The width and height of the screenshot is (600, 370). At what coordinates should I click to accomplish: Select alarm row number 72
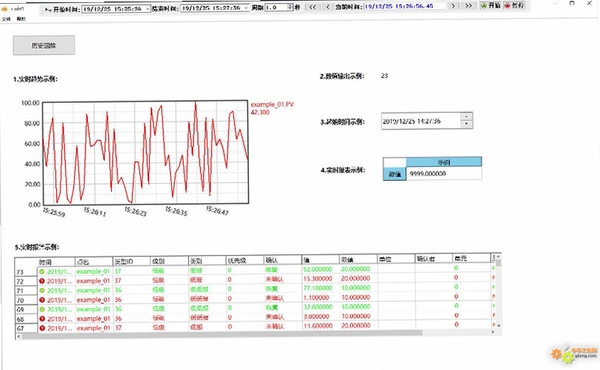coord(26,281)
